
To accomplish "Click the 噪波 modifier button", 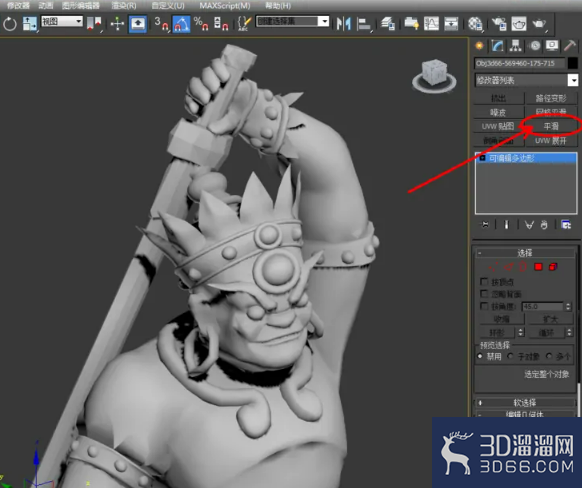I will [498, 112].
